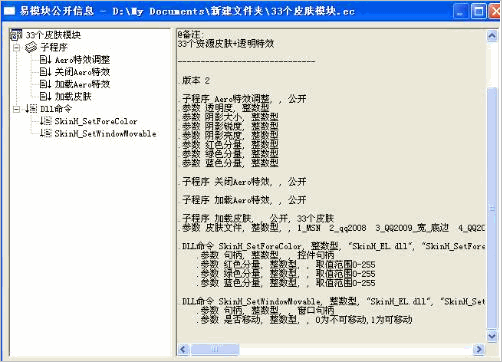Click the icon before 关闭Aero特效
The image size is (502, 362).
click(x=46, y=72)
